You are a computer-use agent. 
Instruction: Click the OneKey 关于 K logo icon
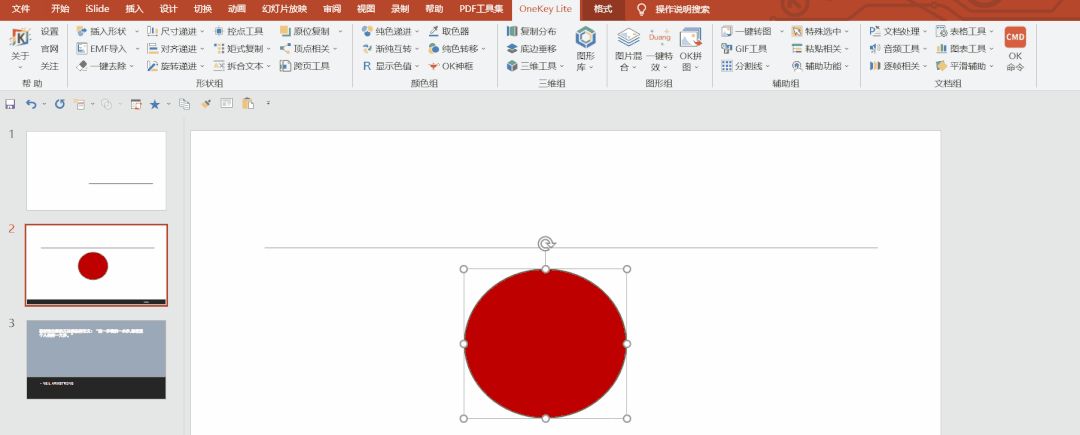[x=21, y=38]
